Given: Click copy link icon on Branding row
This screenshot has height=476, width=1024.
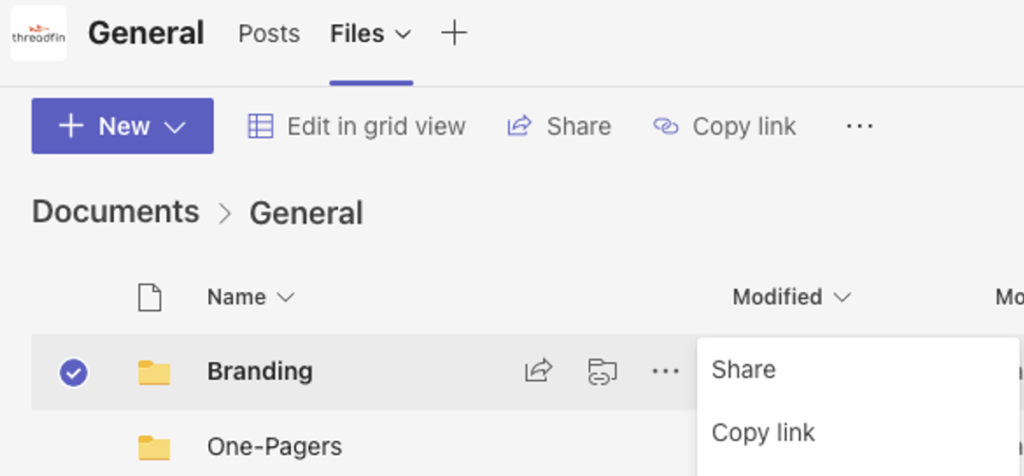Looking at the screenshot, I should point(602,372).
